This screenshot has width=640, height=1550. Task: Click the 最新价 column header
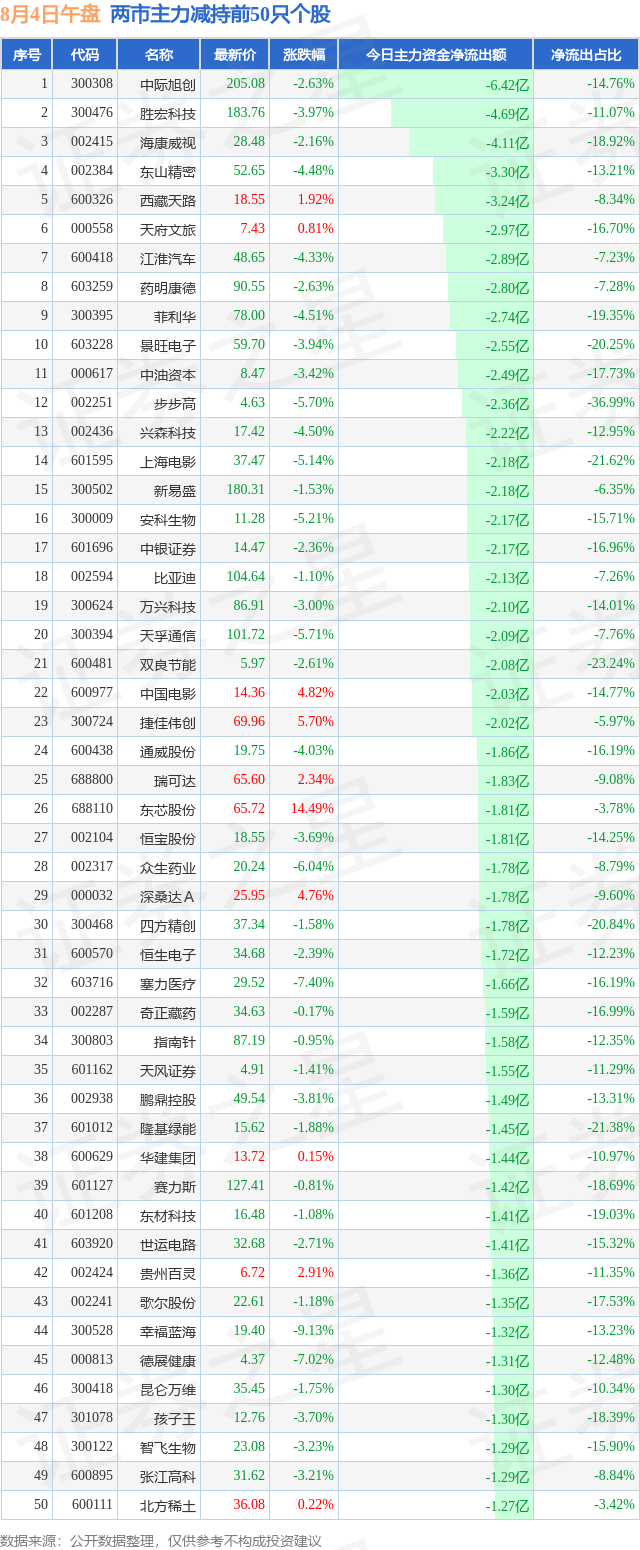click(x=235, y=55)
